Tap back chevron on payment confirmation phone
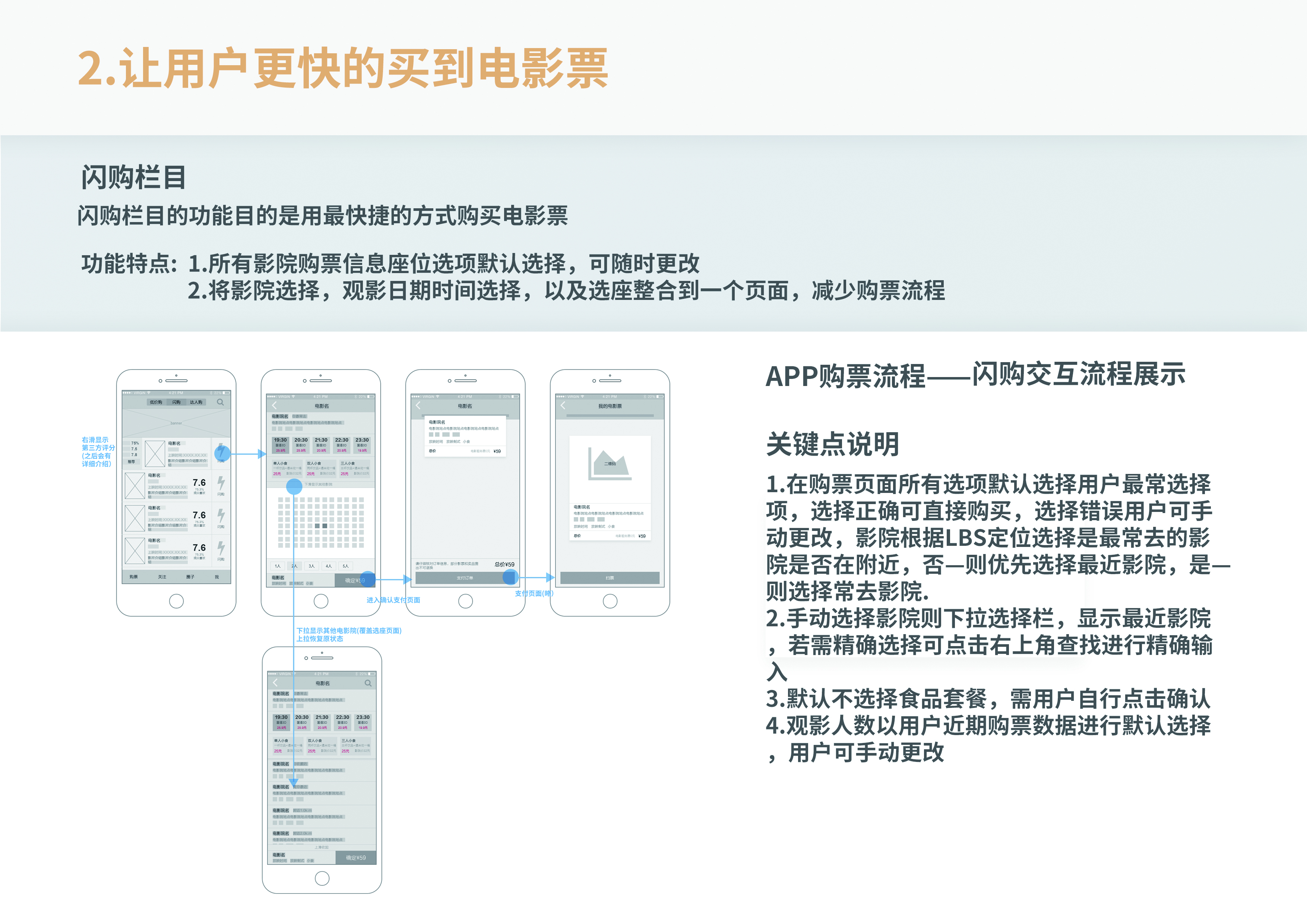1307x924 pixels. pyautogui.click(x=418, y=405)
